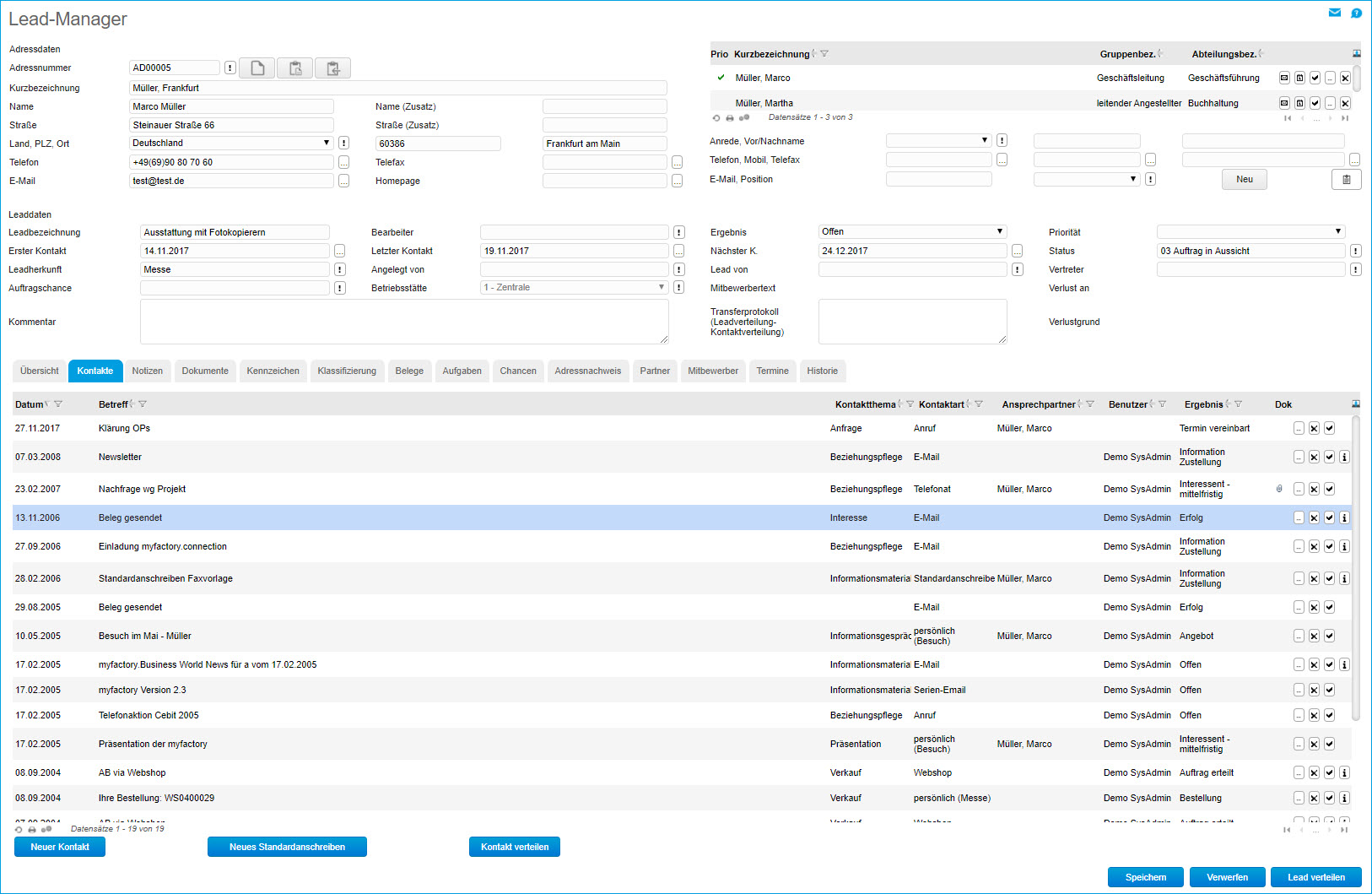The width and height of the screenshot is (1372, 894).
Task: Switch to the Dokumente tab
Action: [x=205, y=371]
